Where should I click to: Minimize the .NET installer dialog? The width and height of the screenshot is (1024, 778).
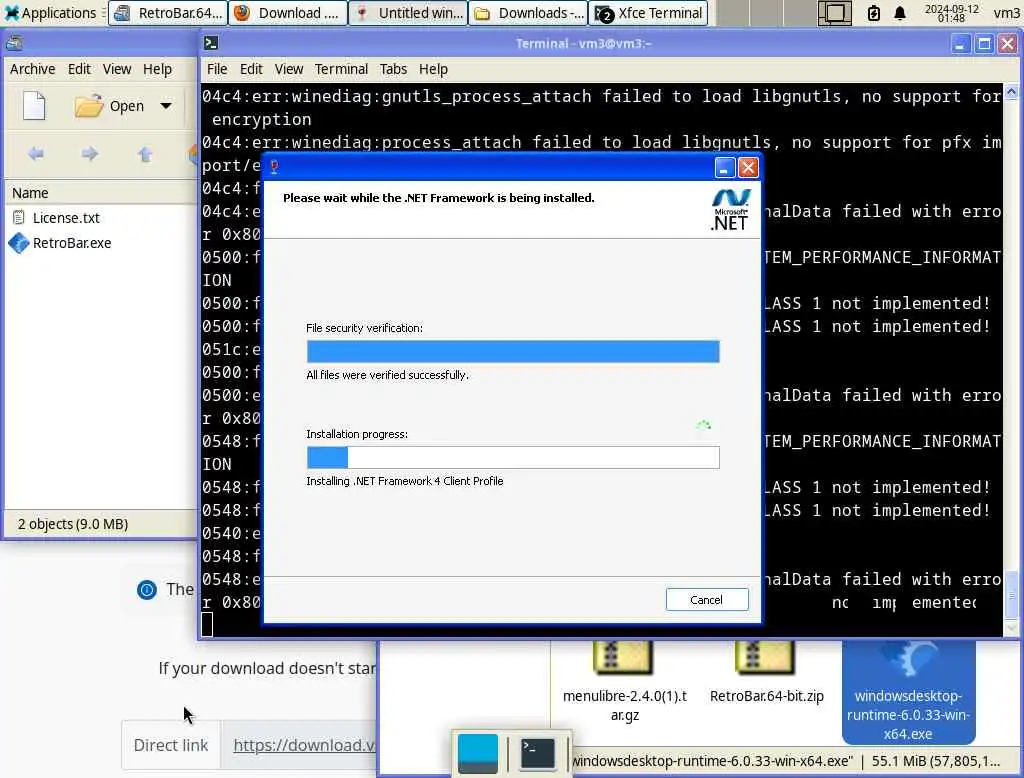click(x=725, y=168)
